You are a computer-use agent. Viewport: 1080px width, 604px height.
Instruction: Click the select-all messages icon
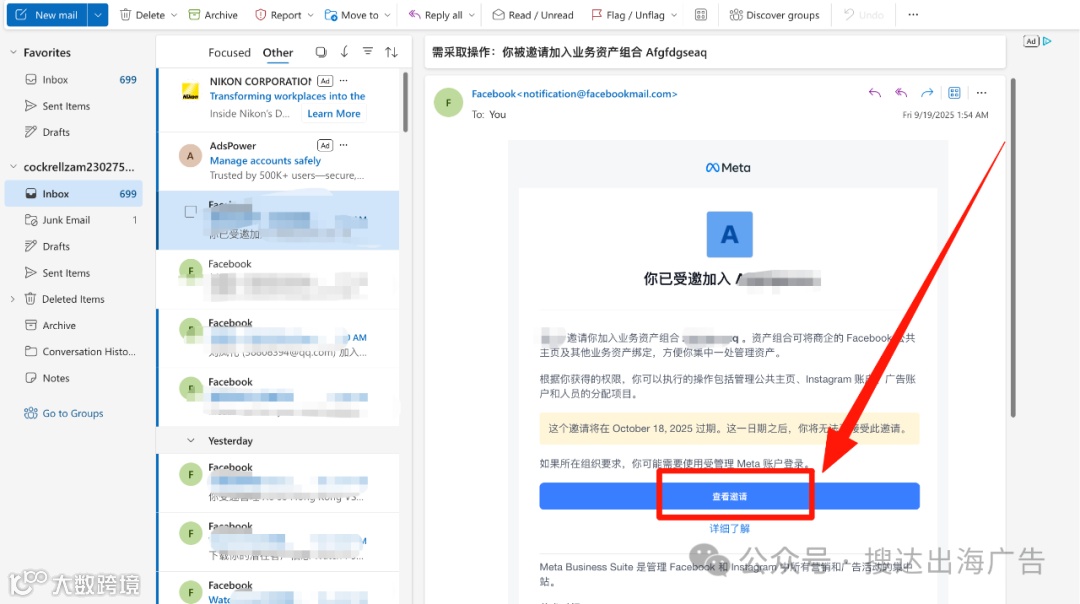tap(321, 52)
